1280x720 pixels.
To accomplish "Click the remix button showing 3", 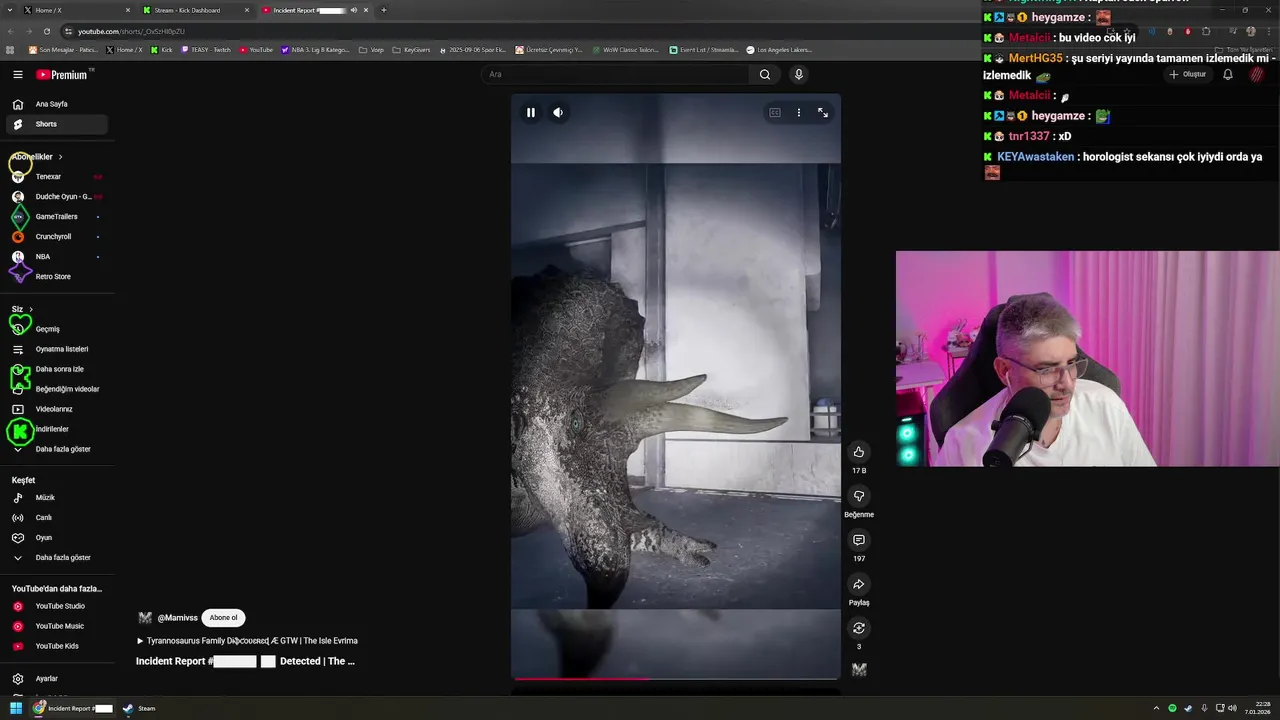I will [x=858, y=628].
